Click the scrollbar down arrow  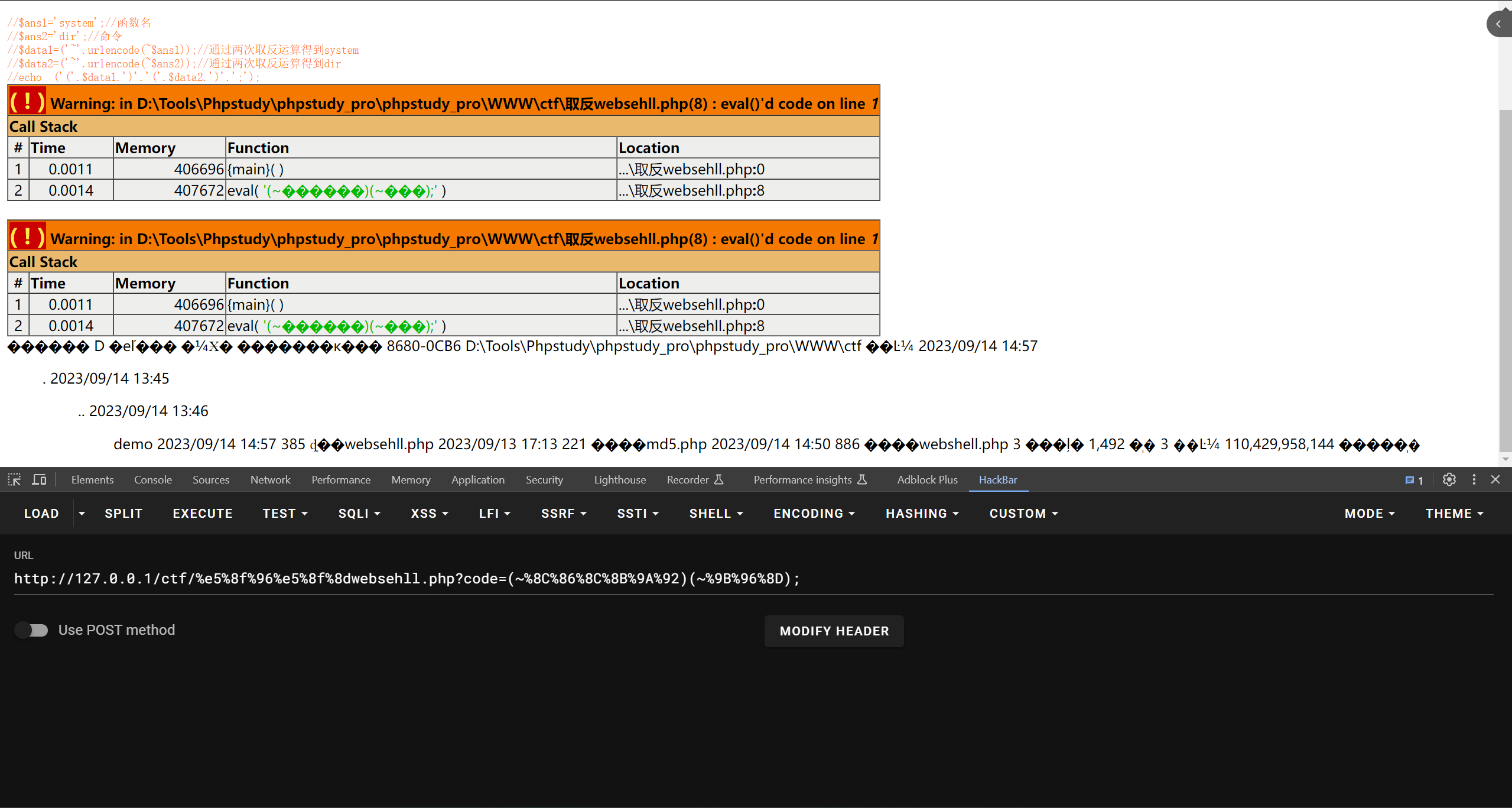pyautogui.click(x=1506, y=459)
